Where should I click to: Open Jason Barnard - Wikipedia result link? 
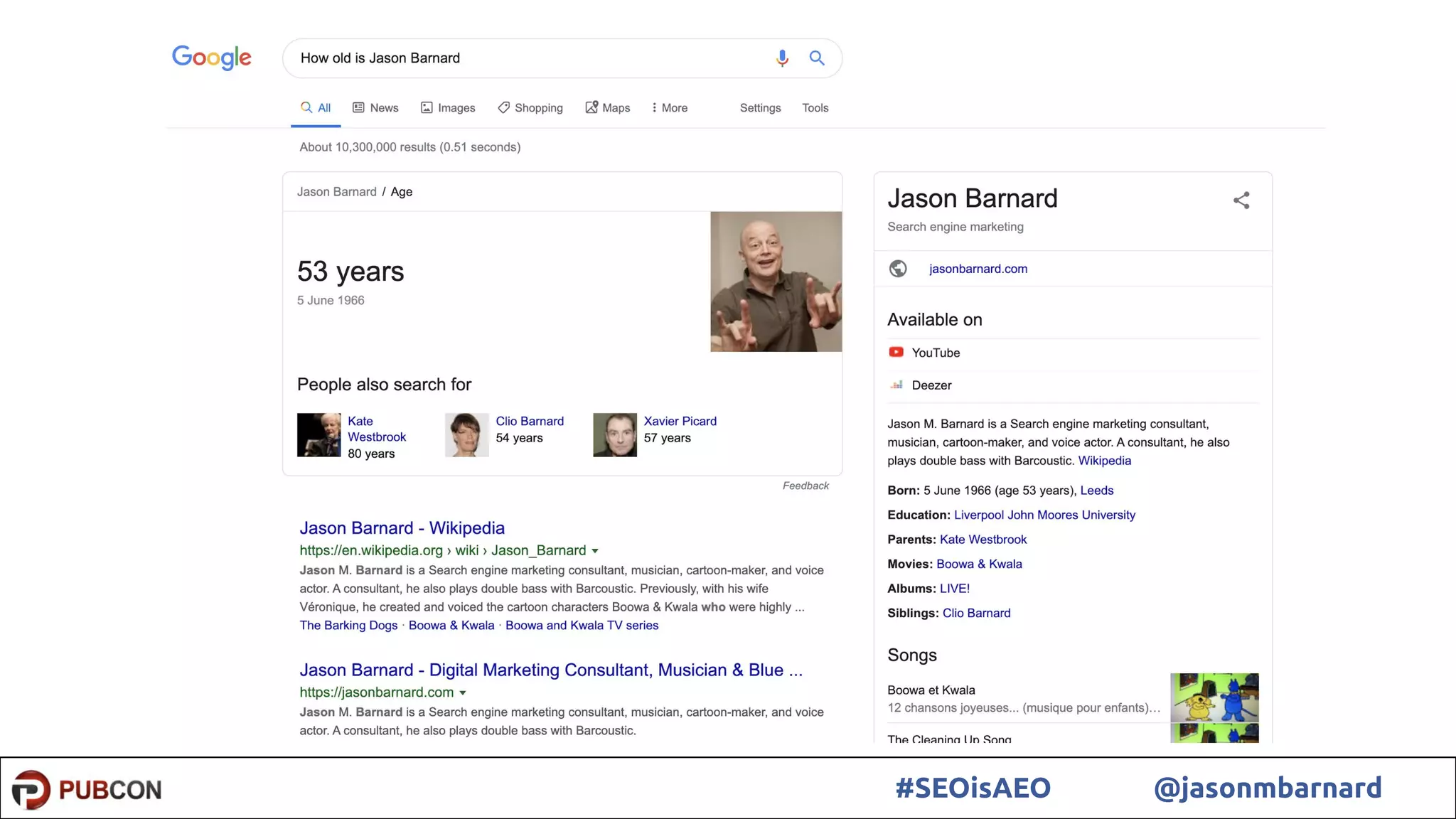[402, 528]
